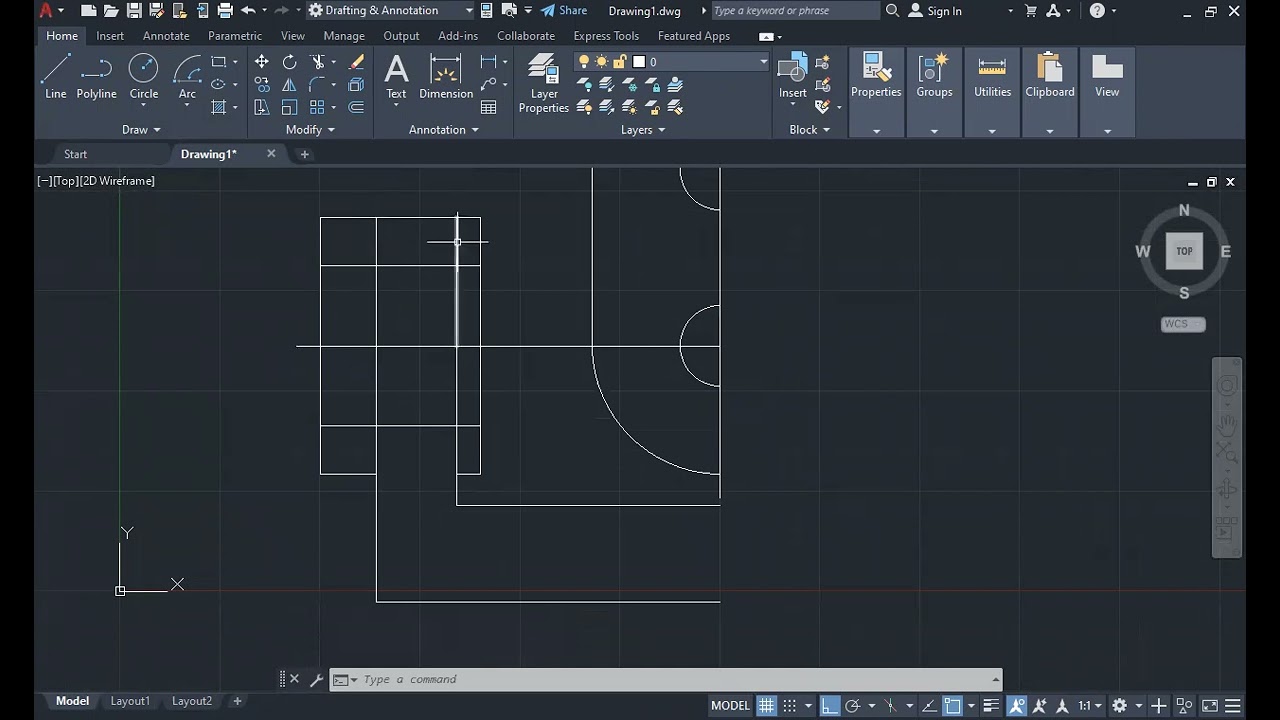Switch to the Start file tab

click(75, 154)
